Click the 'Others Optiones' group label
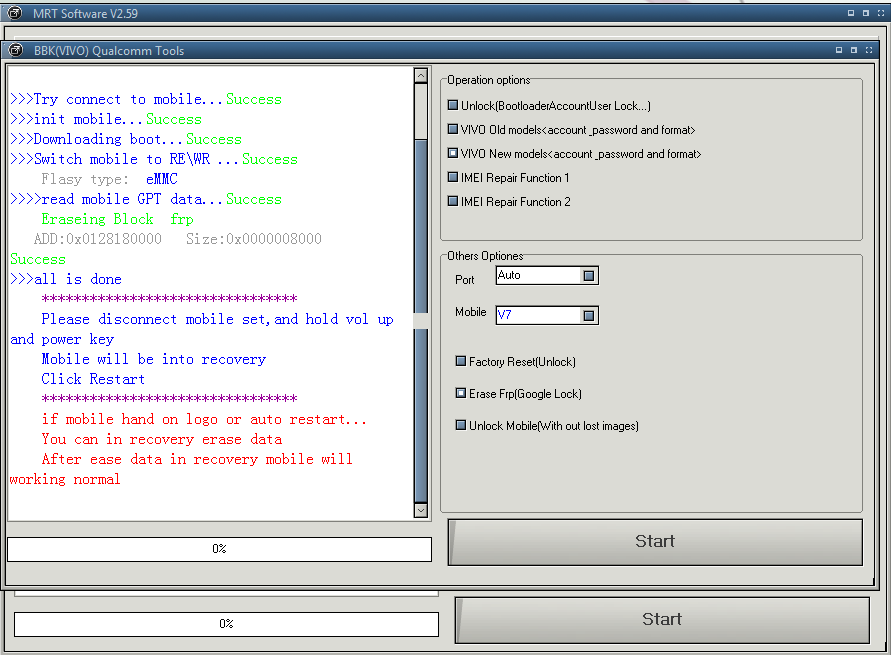 (485, 256)
